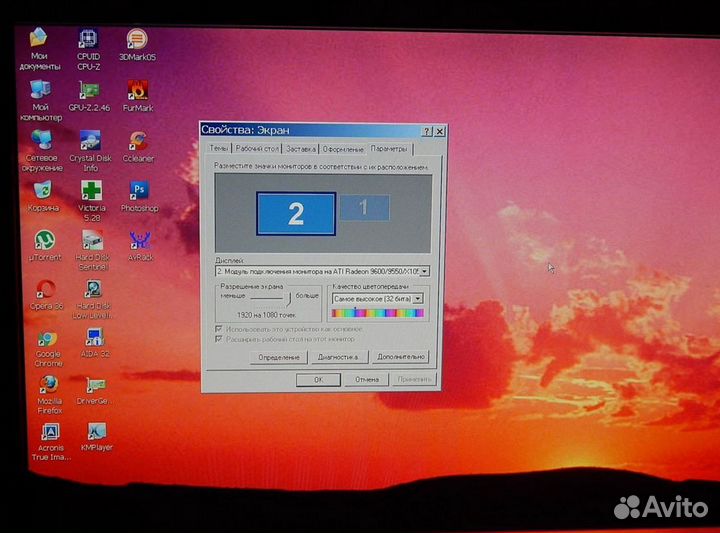720x533 pixels.
Task: Open the Victoria 5.28 shortcut
Action: click(91, 191)
